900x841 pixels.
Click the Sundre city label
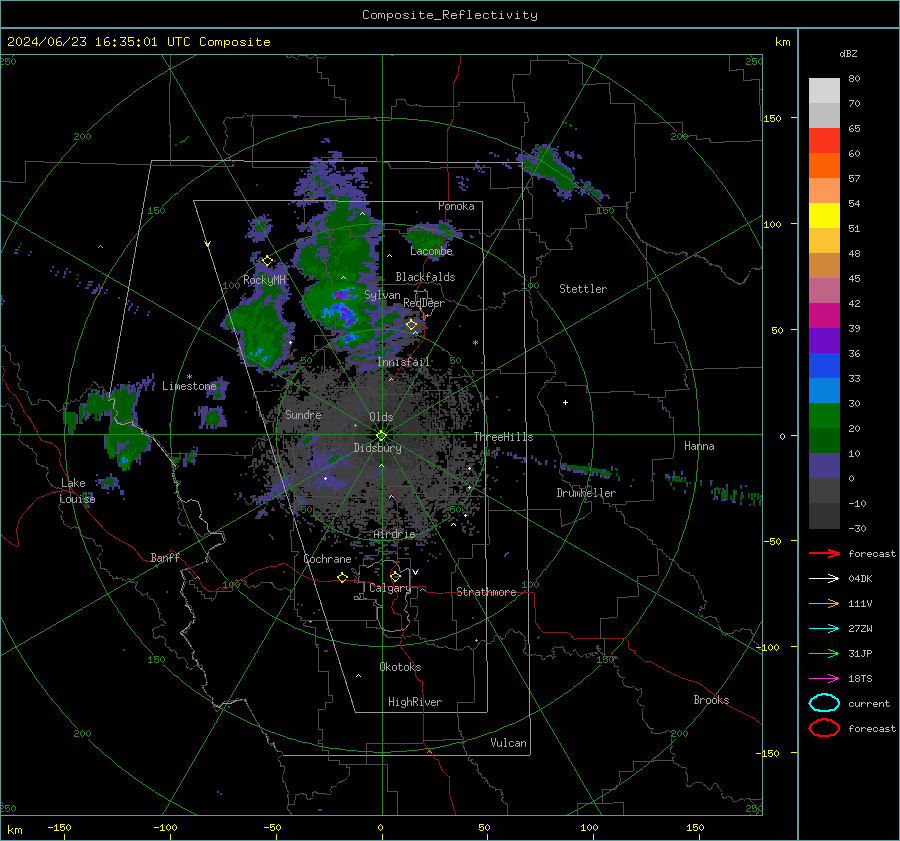(303, 414)
